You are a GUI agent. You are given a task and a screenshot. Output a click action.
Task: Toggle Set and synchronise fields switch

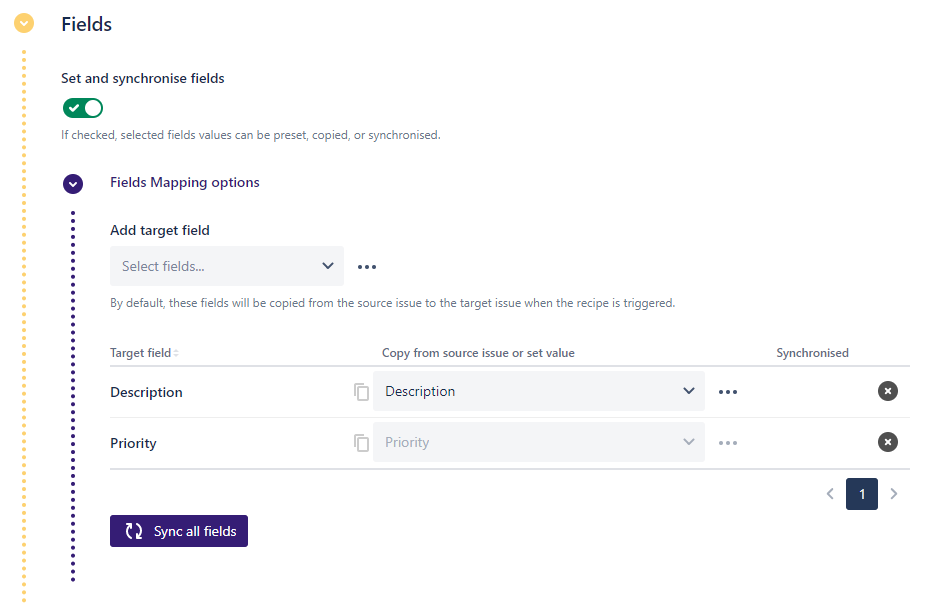click(x=83, y=108)
